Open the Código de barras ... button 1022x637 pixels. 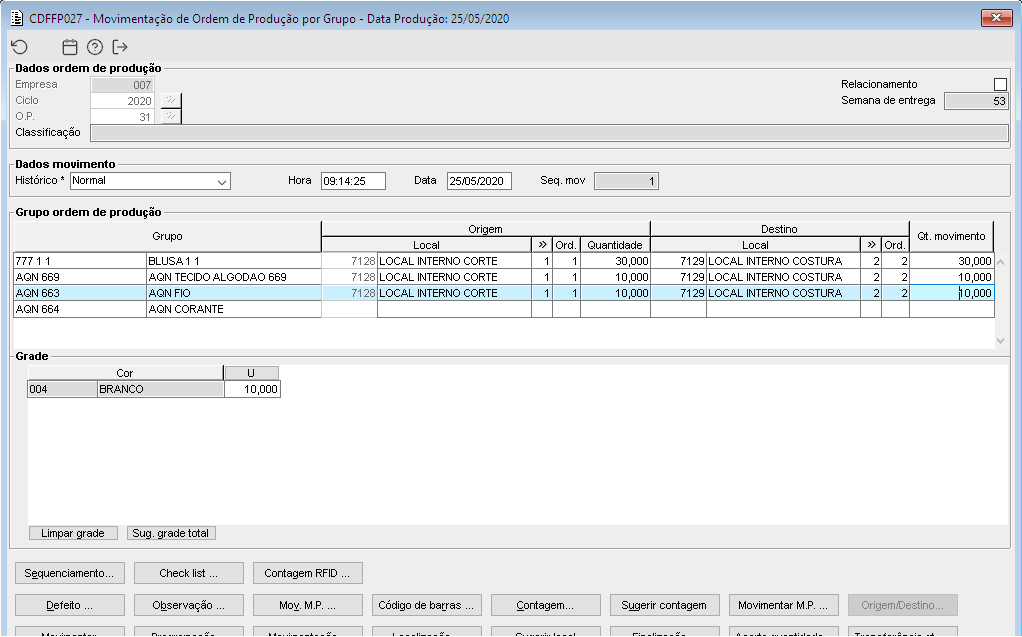point(427,606)
